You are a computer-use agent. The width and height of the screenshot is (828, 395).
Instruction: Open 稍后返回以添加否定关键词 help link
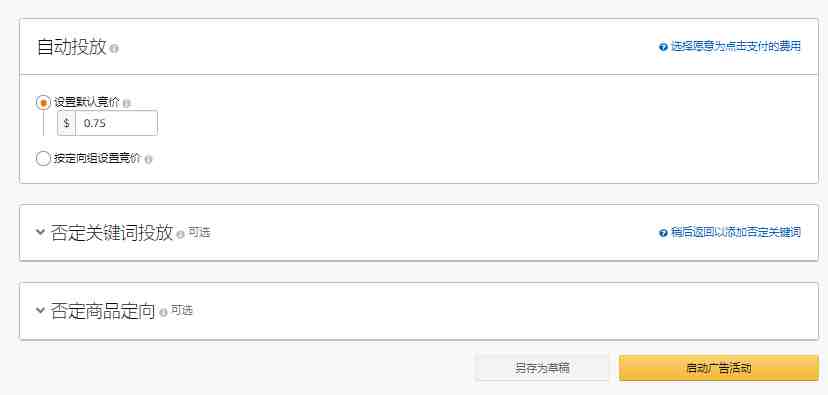[736, 232]
